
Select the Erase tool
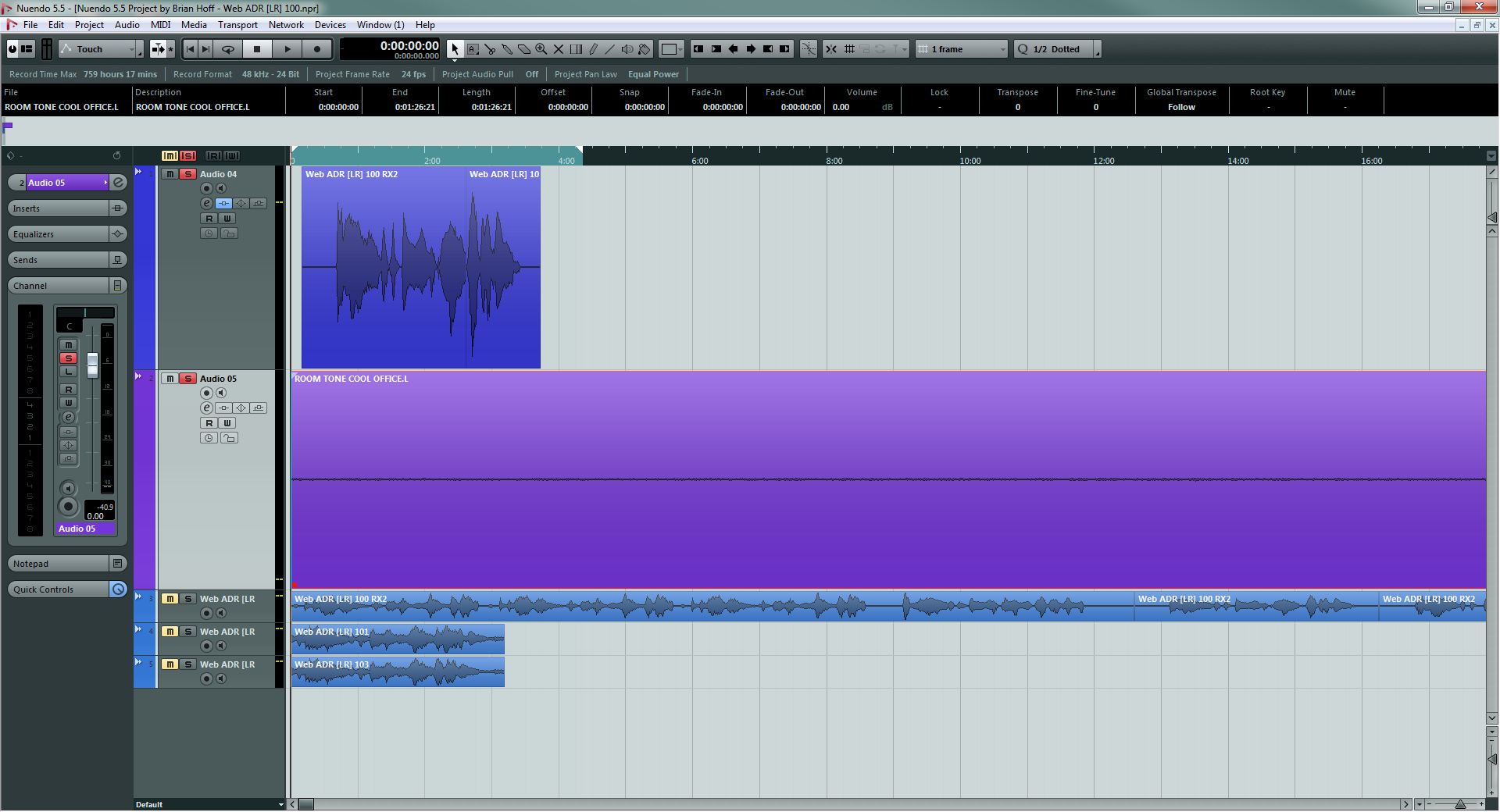coord(524,49)
